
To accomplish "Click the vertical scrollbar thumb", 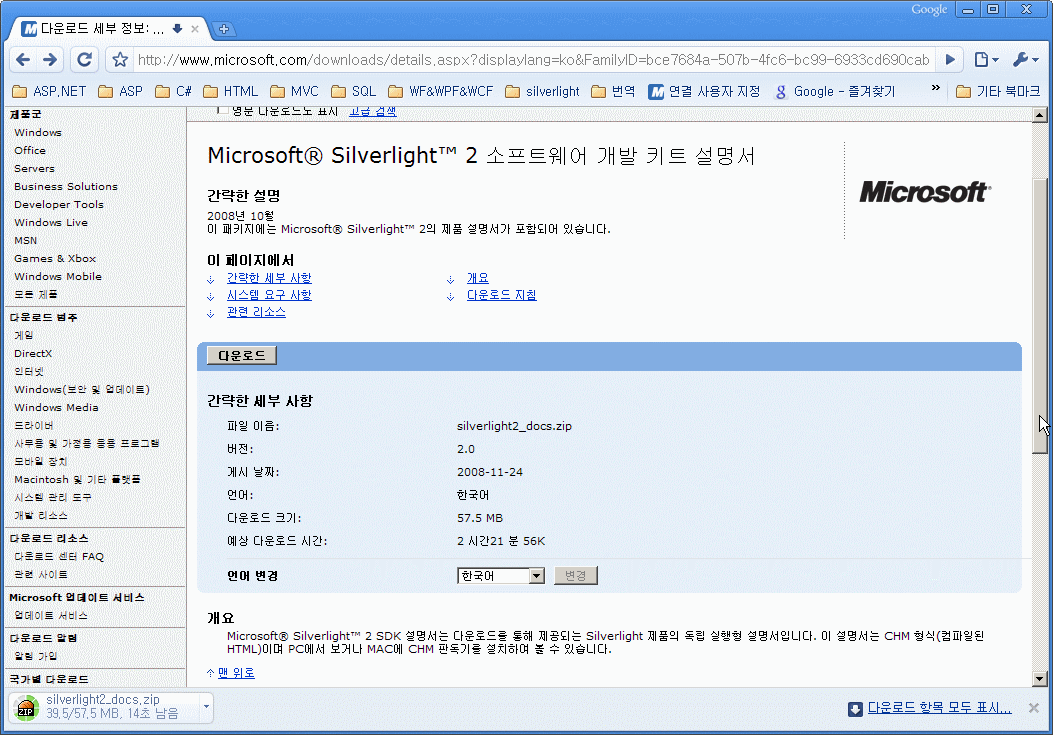I will (x=1040, y=316).
